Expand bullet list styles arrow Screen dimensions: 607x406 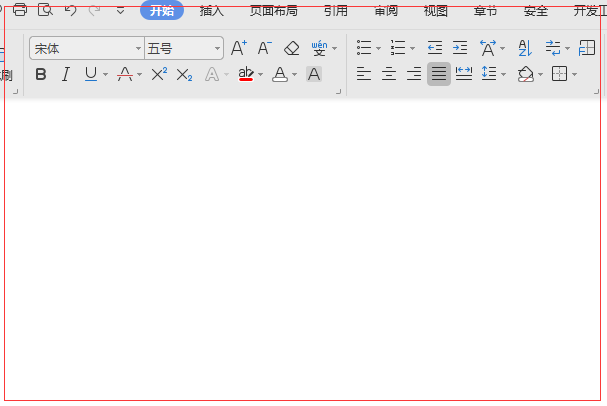pos(379,48)
